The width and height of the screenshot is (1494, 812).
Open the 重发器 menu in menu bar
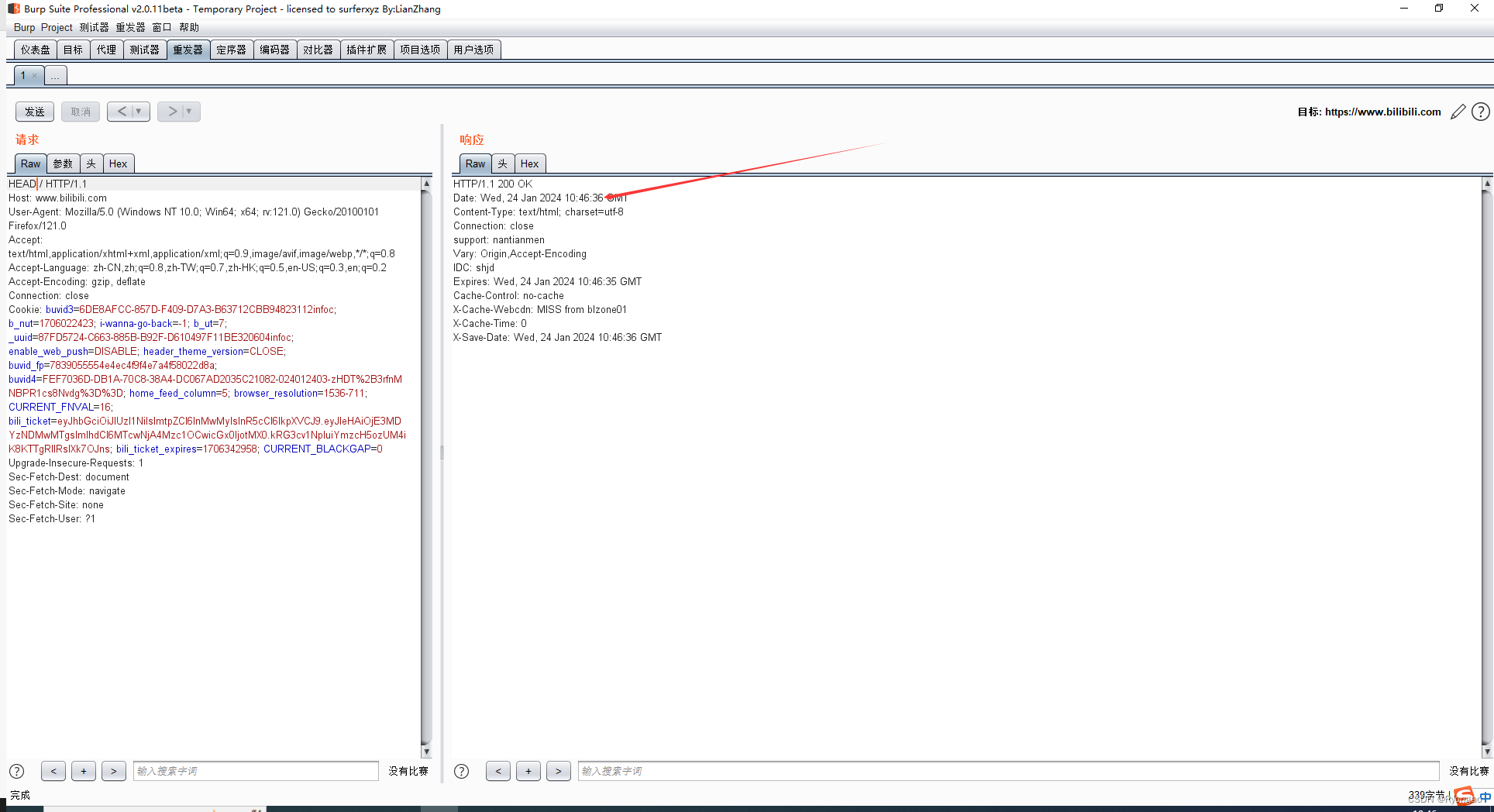click(130, 27)
